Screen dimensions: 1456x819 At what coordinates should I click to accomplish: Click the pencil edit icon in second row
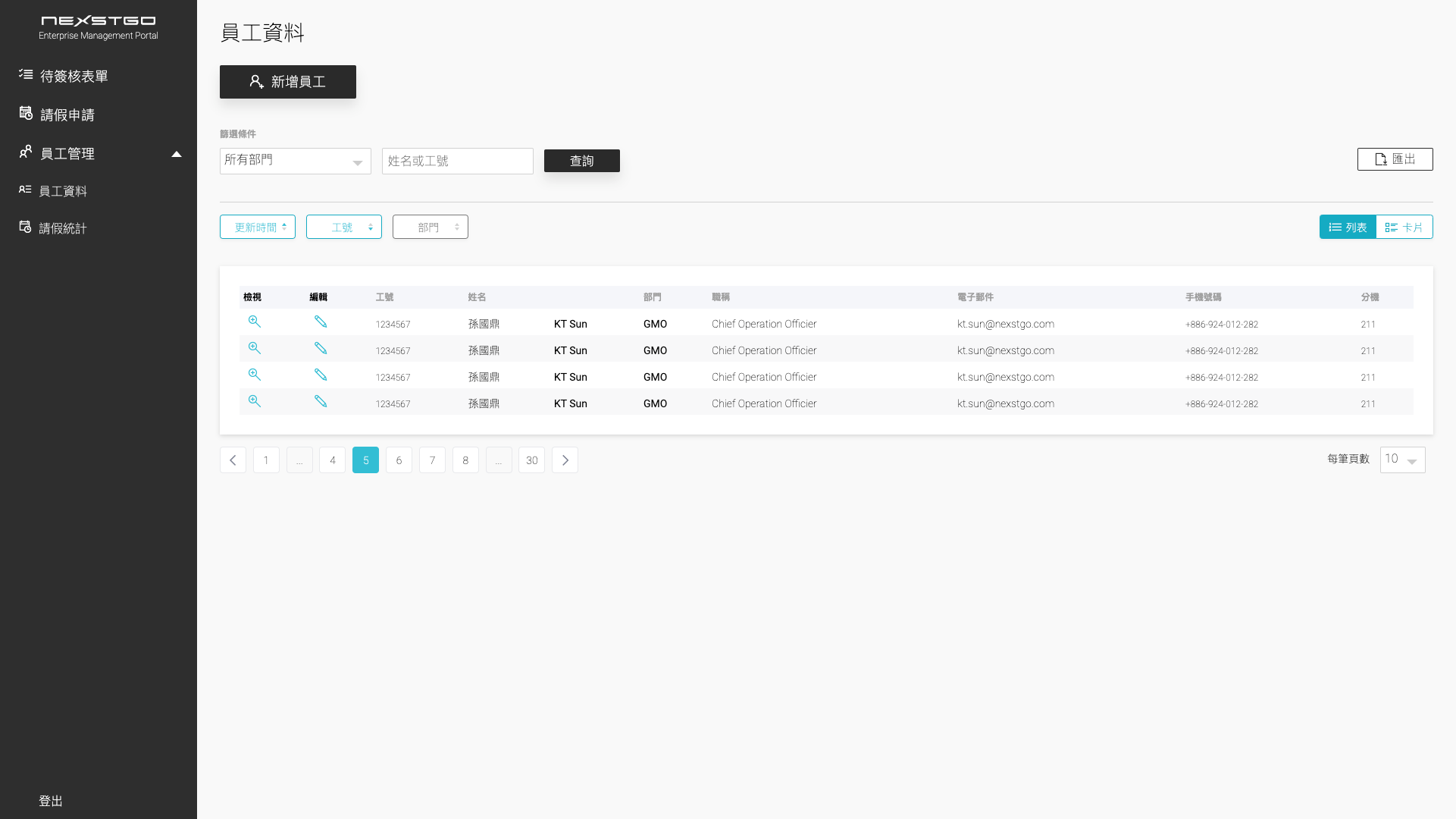321,348
